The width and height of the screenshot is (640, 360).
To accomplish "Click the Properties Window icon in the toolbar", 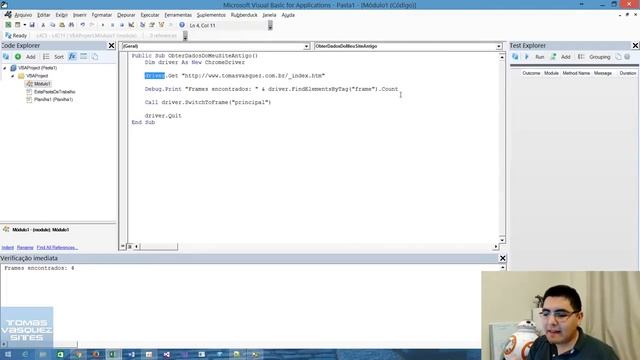I will coord(152,25).
